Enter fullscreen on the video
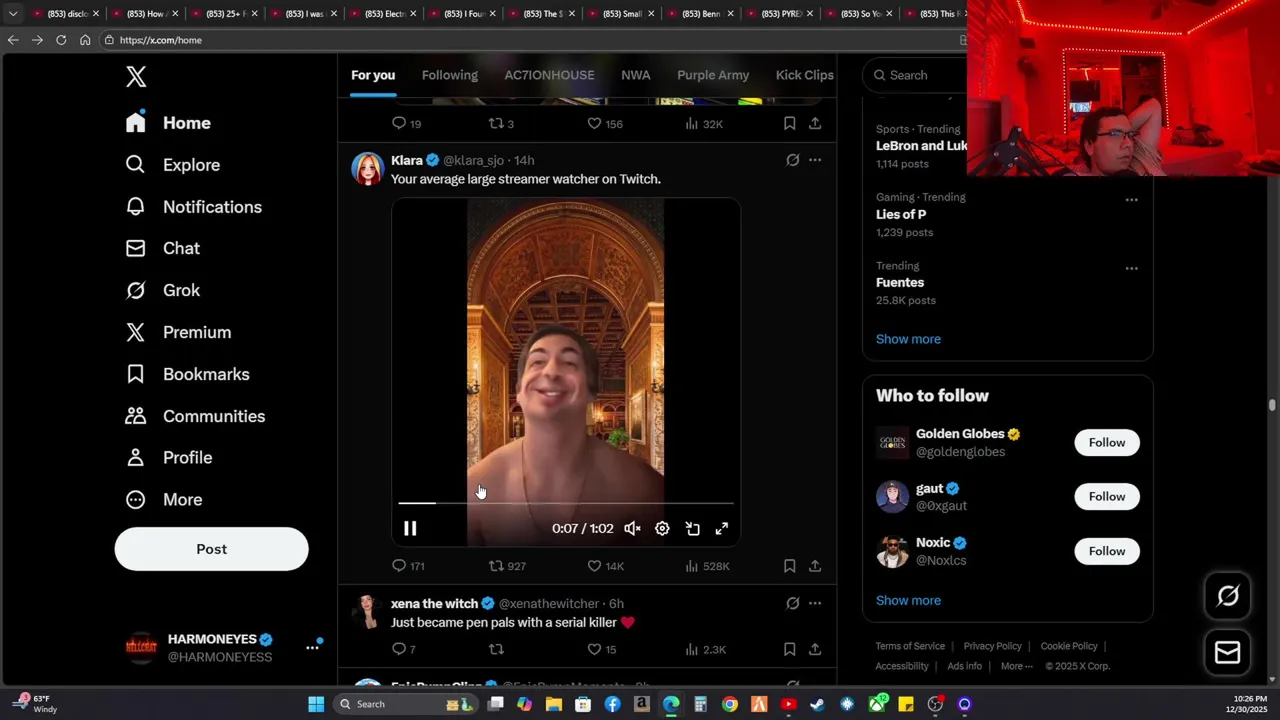Image resolution: width=1280 pixels, height=720 pixels. click(722, 529)
